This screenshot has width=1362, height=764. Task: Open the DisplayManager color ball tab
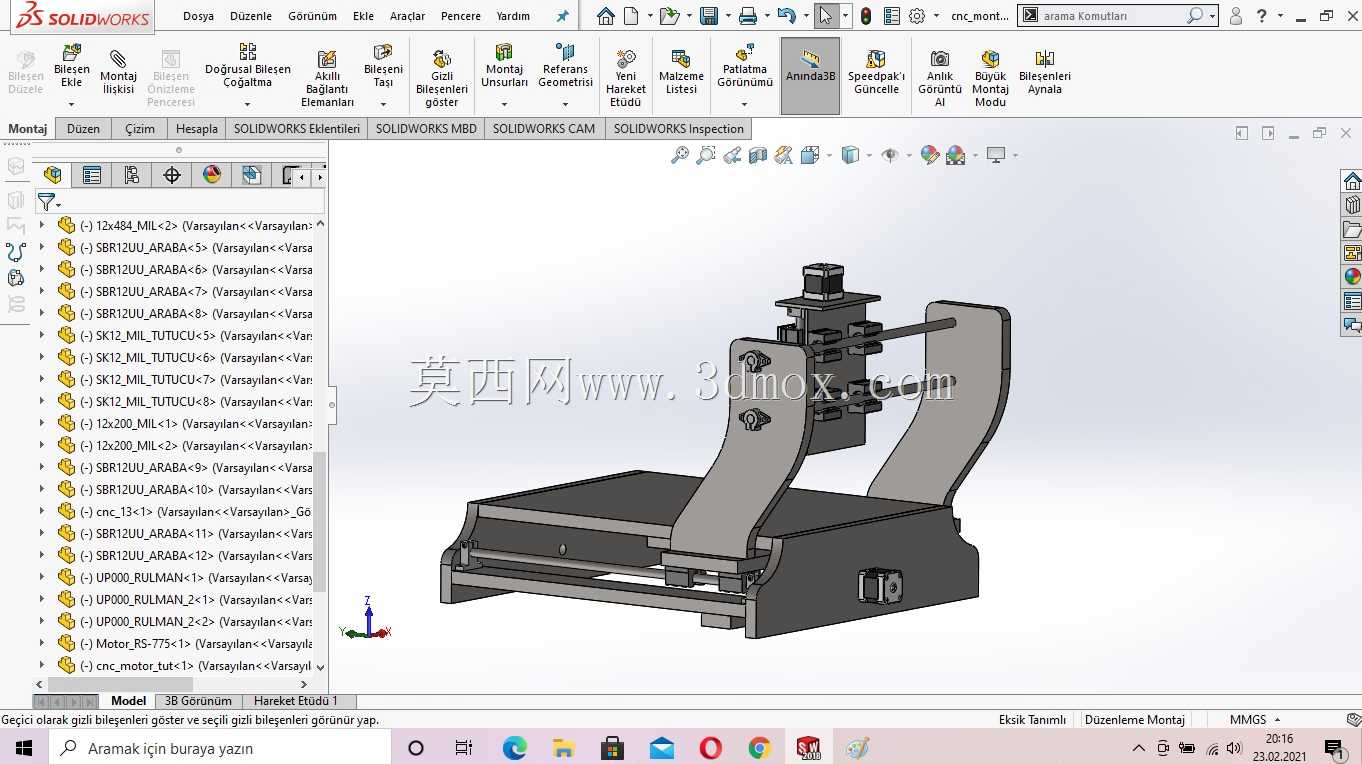tap(212, 175)
